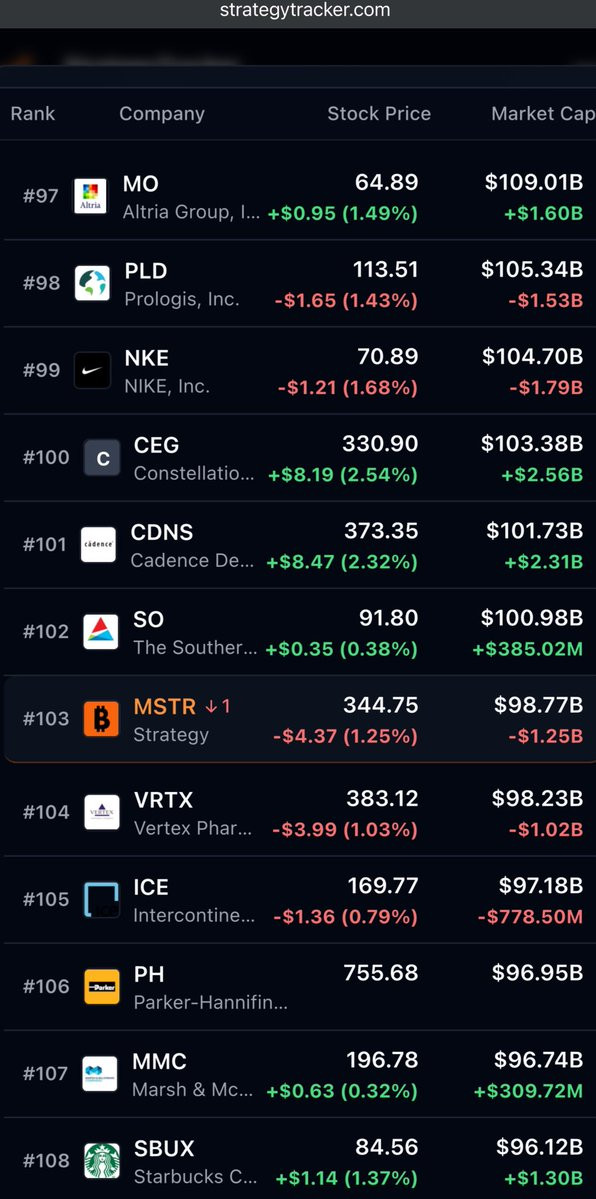Click the Starbucks siren logo icon
The image size is (596, 1199).
(102, 1161)
